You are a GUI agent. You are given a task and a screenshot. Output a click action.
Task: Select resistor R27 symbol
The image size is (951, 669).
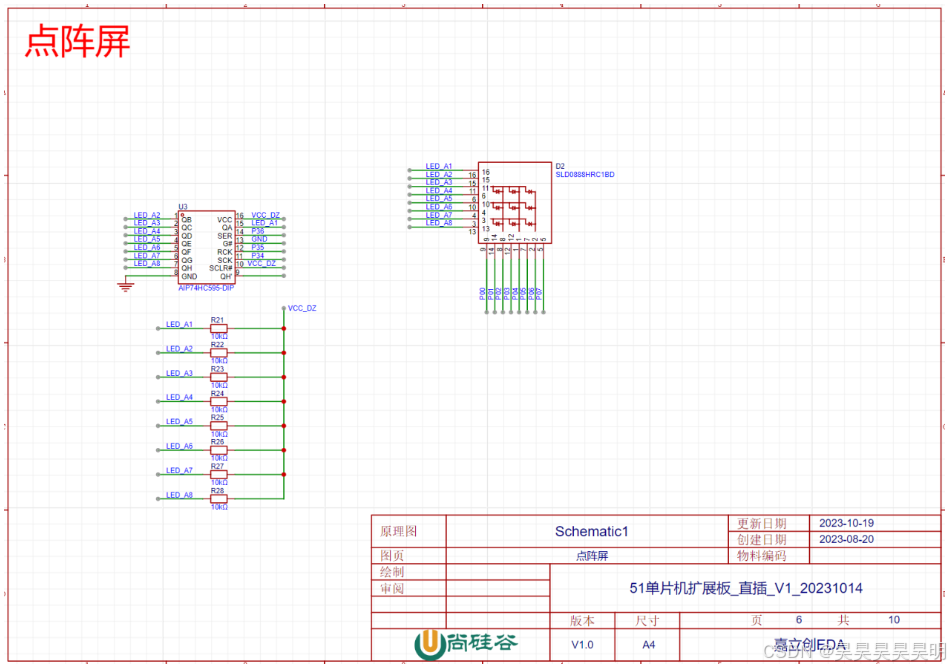click(x=219, y=474)
